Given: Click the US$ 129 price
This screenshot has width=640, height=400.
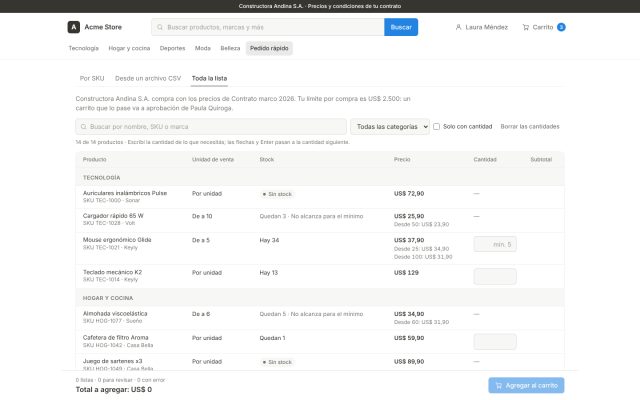Looking at the screenshot, I should point(406,273).
